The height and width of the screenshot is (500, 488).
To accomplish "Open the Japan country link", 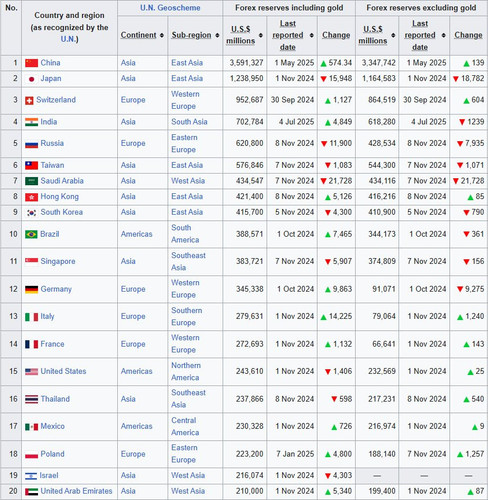I will (x=51, y=79).
